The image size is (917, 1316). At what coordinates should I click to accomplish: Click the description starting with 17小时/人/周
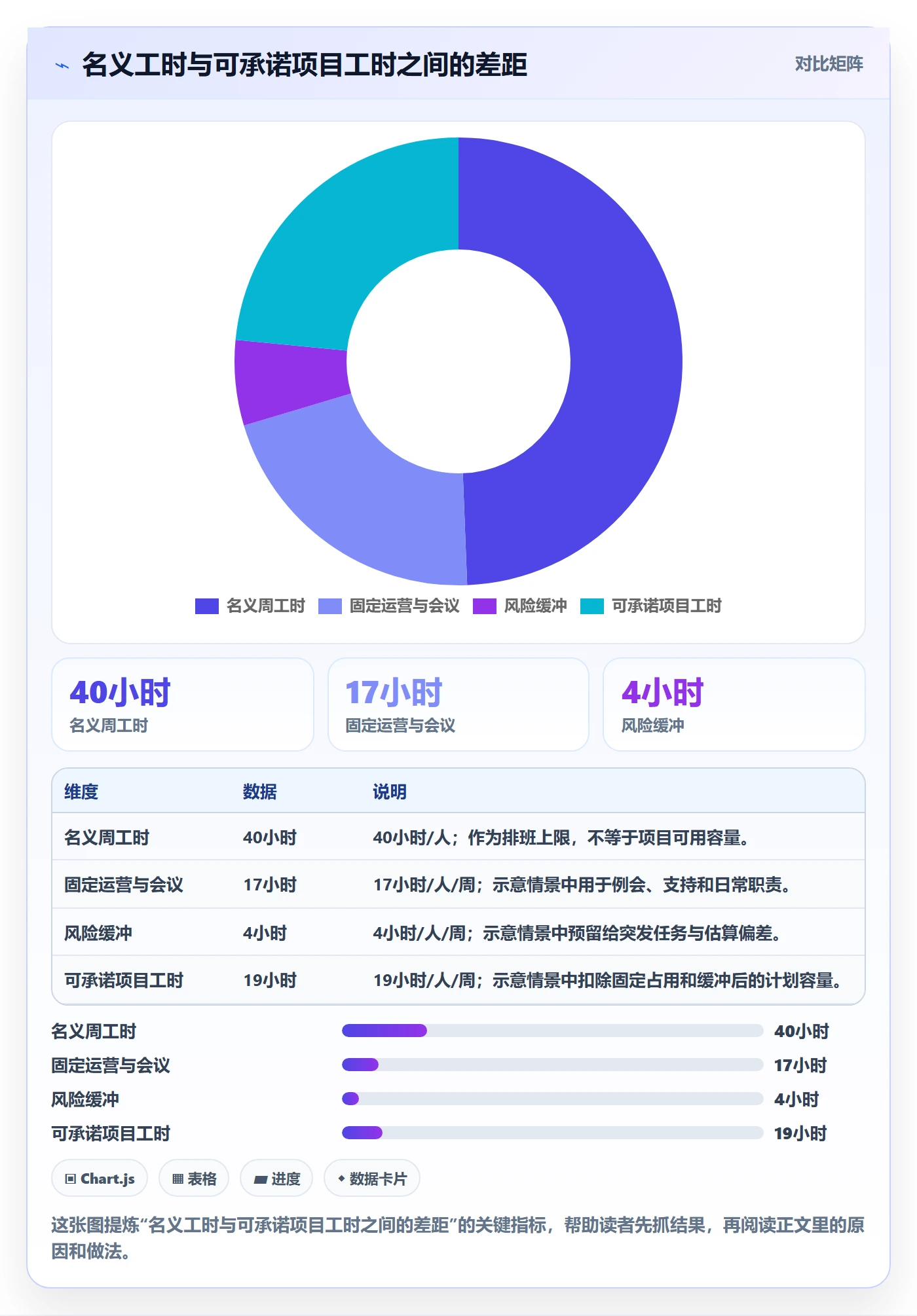[x=583, y=885]
